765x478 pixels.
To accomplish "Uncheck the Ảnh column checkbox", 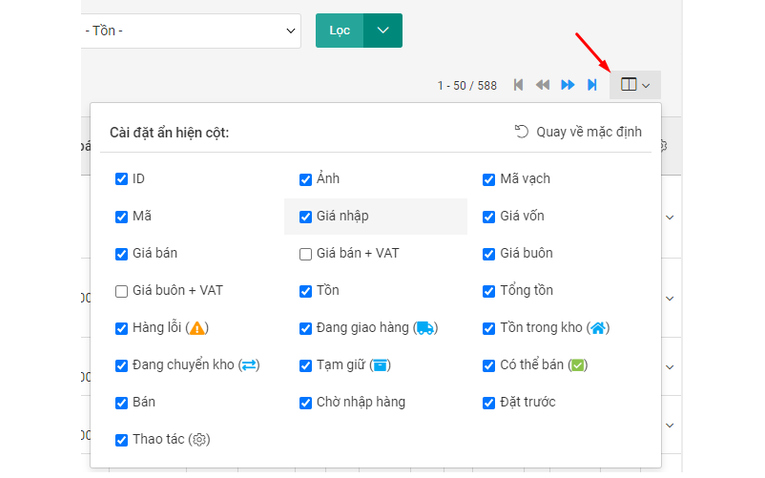I will click(x=305, y=179).
